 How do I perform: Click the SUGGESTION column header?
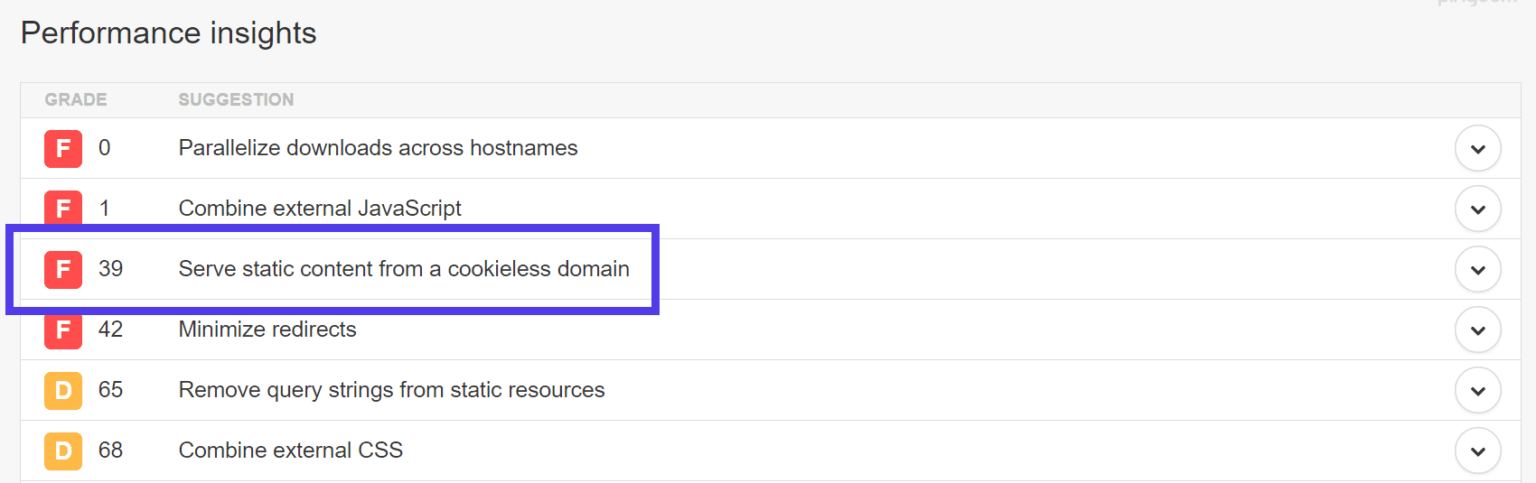(x=236, y=100)
